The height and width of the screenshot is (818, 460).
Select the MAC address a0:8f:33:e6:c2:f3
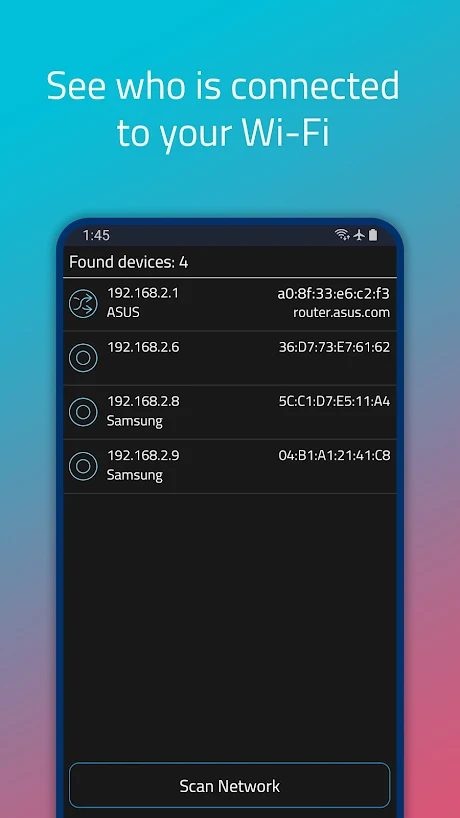[334, 294]
